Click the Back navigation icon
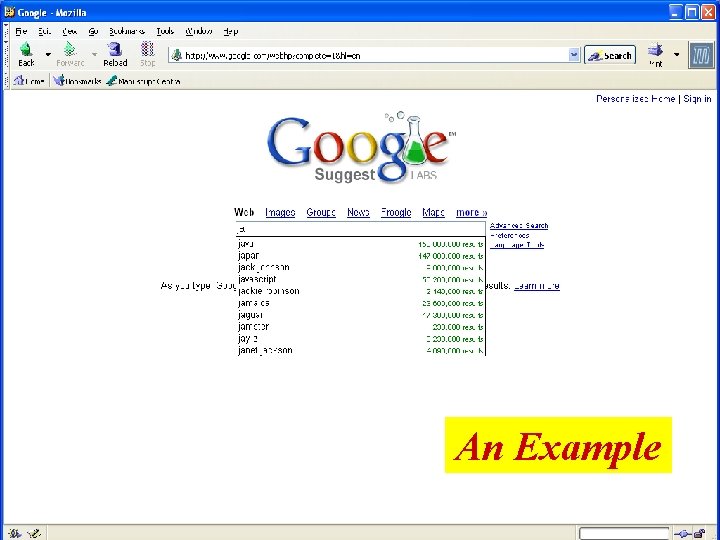Image resolution: width=720 pixels, height=540 pixels. coord(26,50)
